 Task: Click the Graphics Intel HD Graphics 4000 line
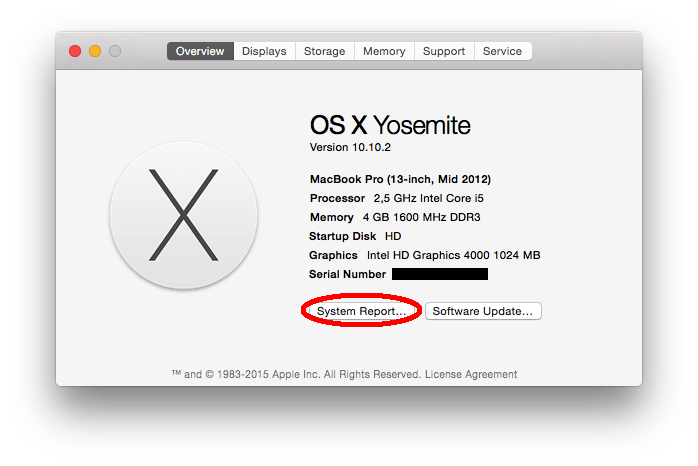tap(424, 255)
